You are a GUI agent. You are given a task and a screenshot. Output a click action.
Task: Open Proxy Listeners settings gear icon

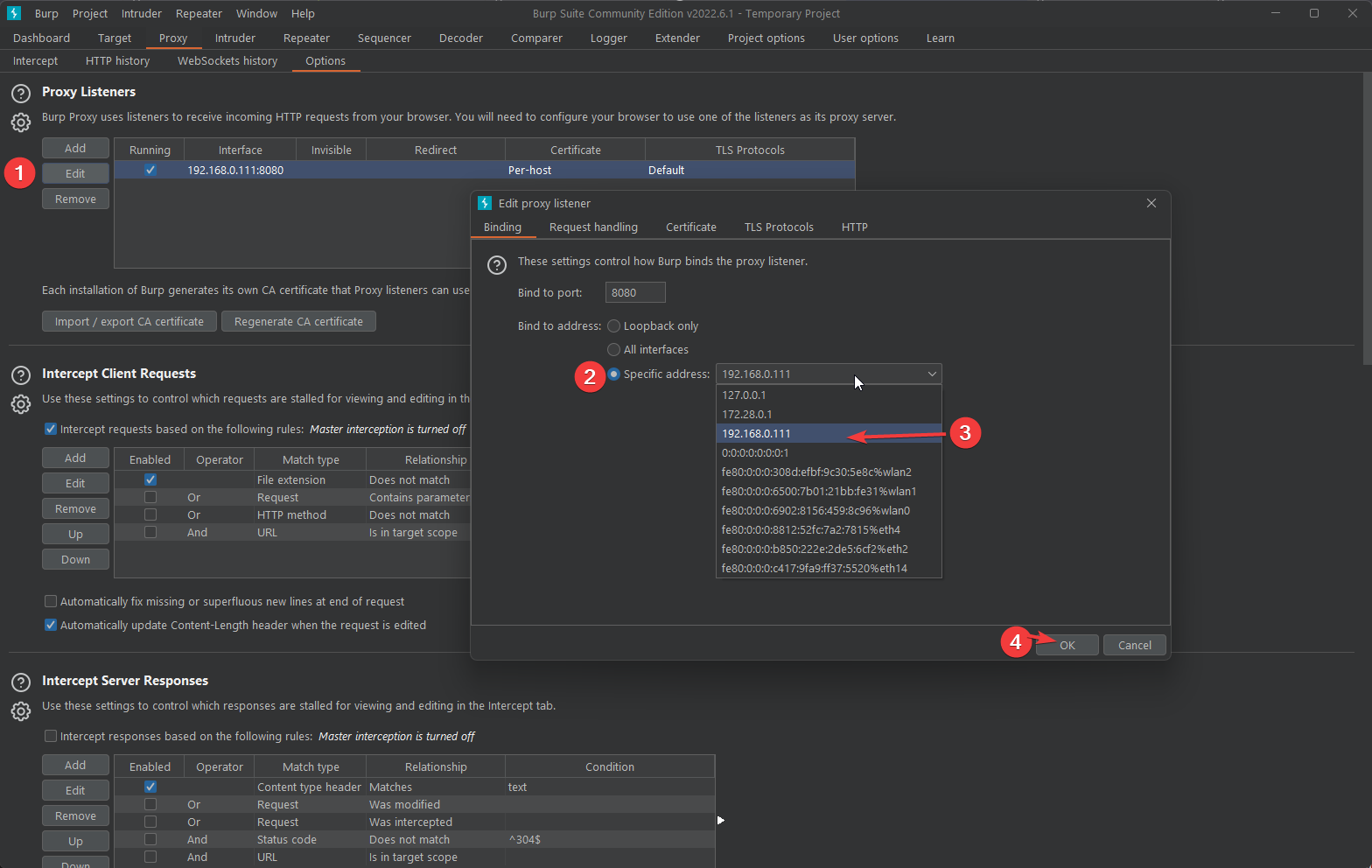[x=21, y=122]
